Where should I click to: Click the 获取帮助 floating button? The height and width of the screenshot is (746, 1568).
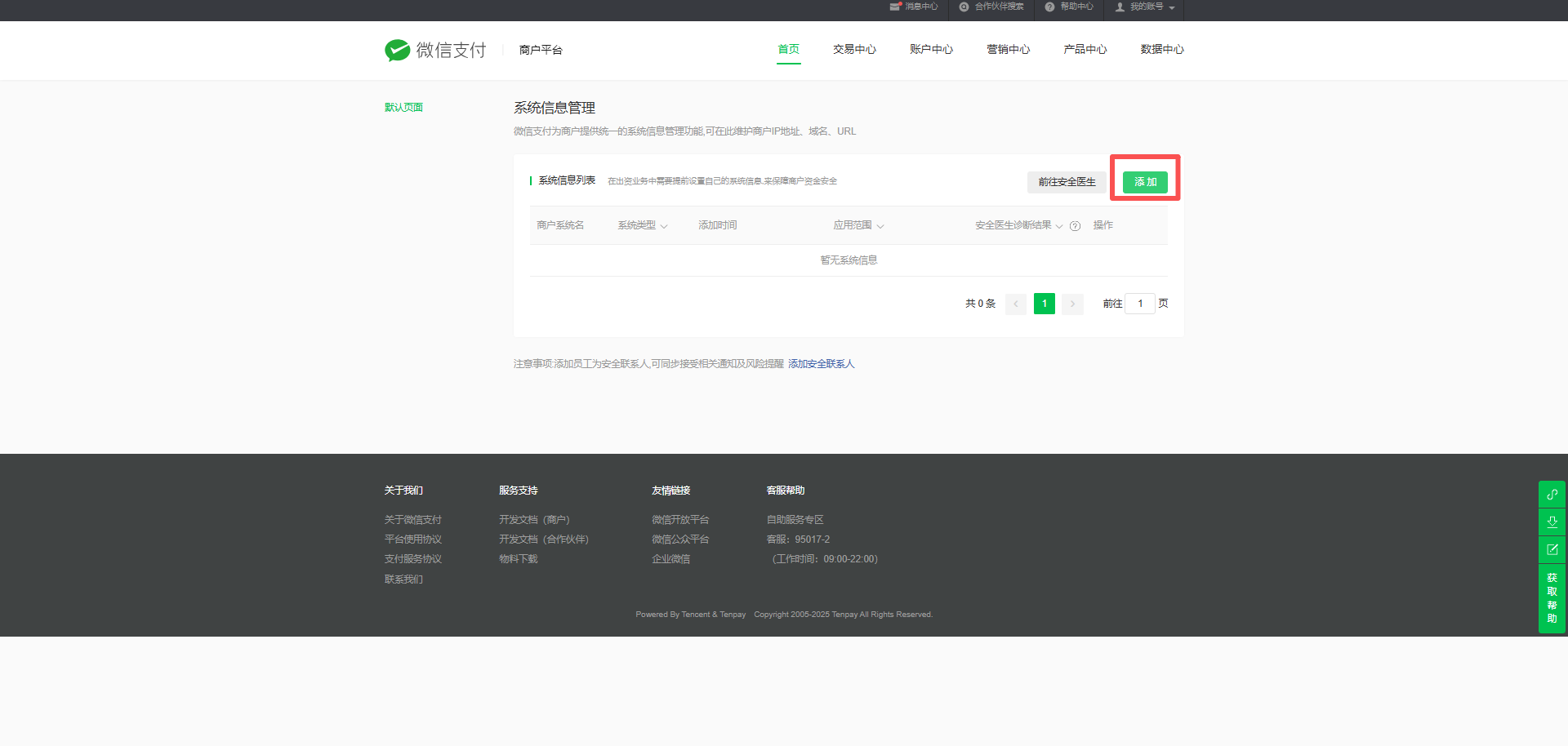1552,598
